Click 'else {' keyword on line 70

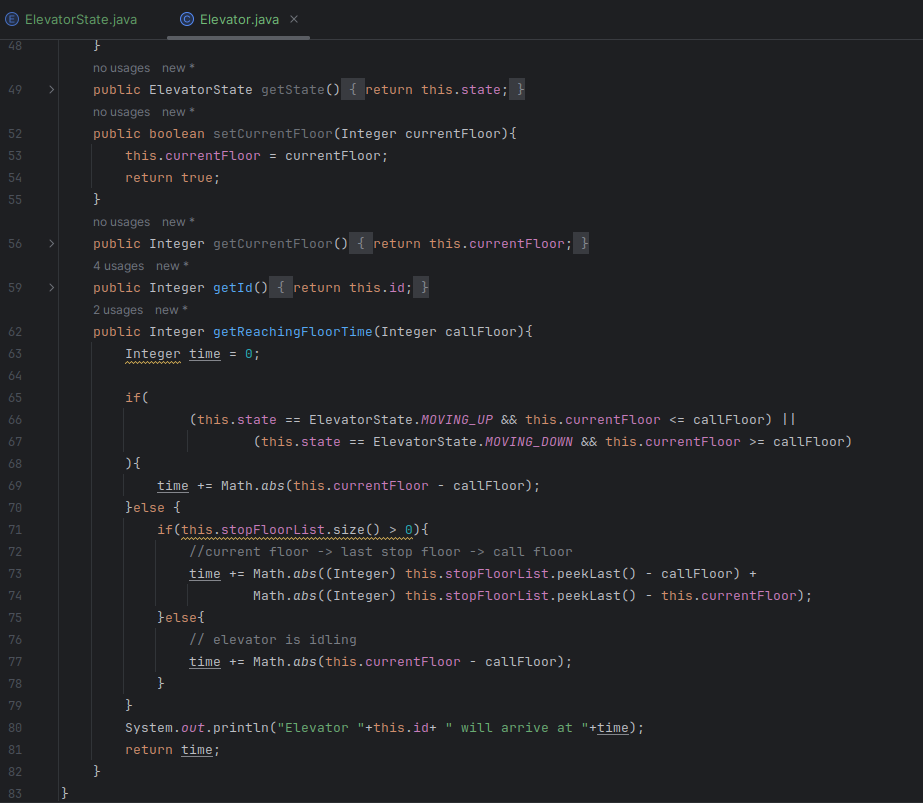click(x=157, y=507)
